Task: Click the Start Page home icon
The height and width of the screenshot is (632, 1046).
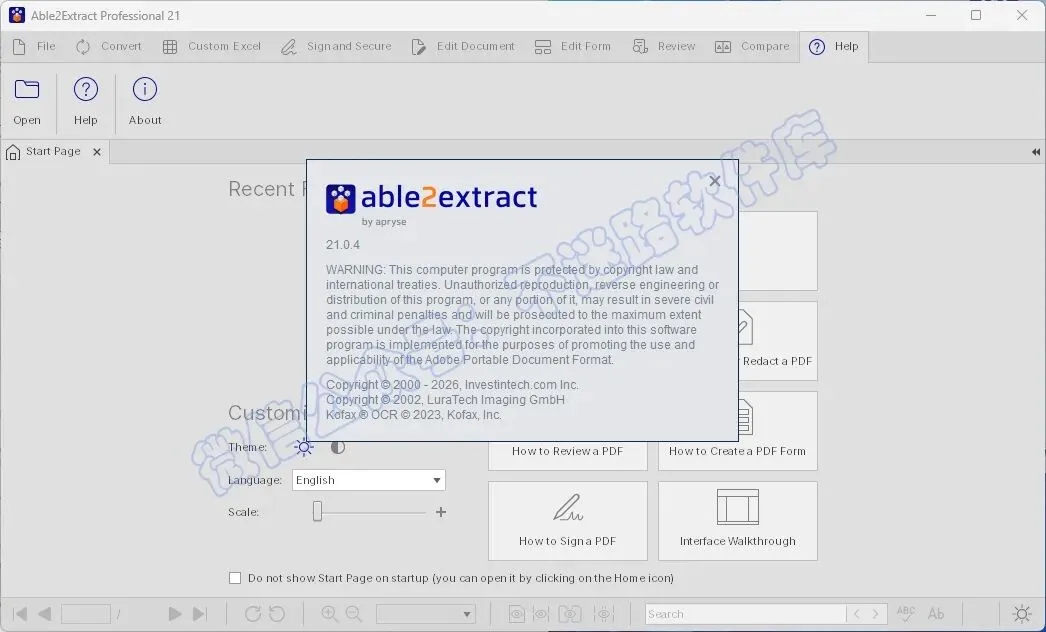Action: [13, 152]
